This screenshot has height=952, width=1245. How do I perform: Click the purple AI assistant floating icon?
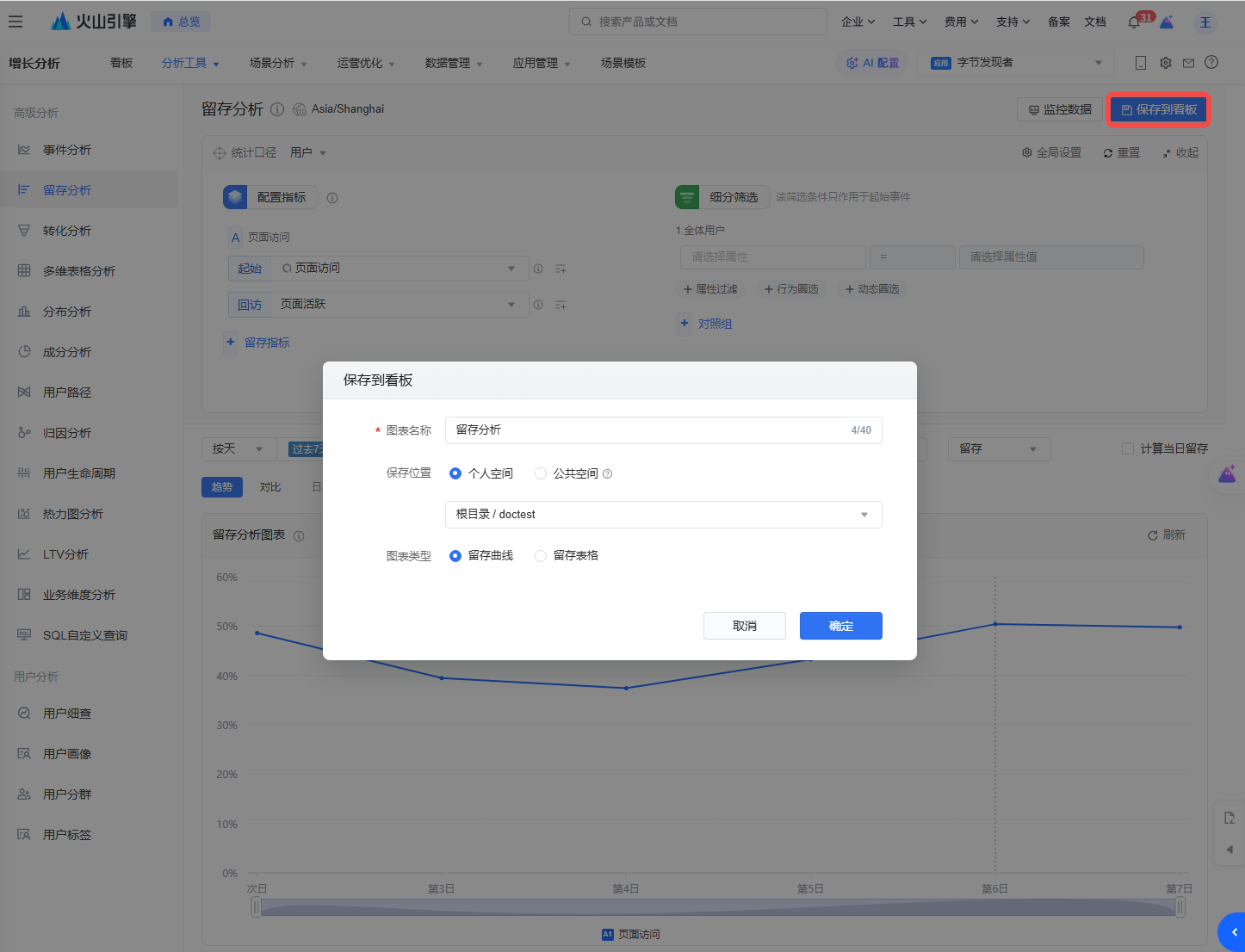(1227, 474)
